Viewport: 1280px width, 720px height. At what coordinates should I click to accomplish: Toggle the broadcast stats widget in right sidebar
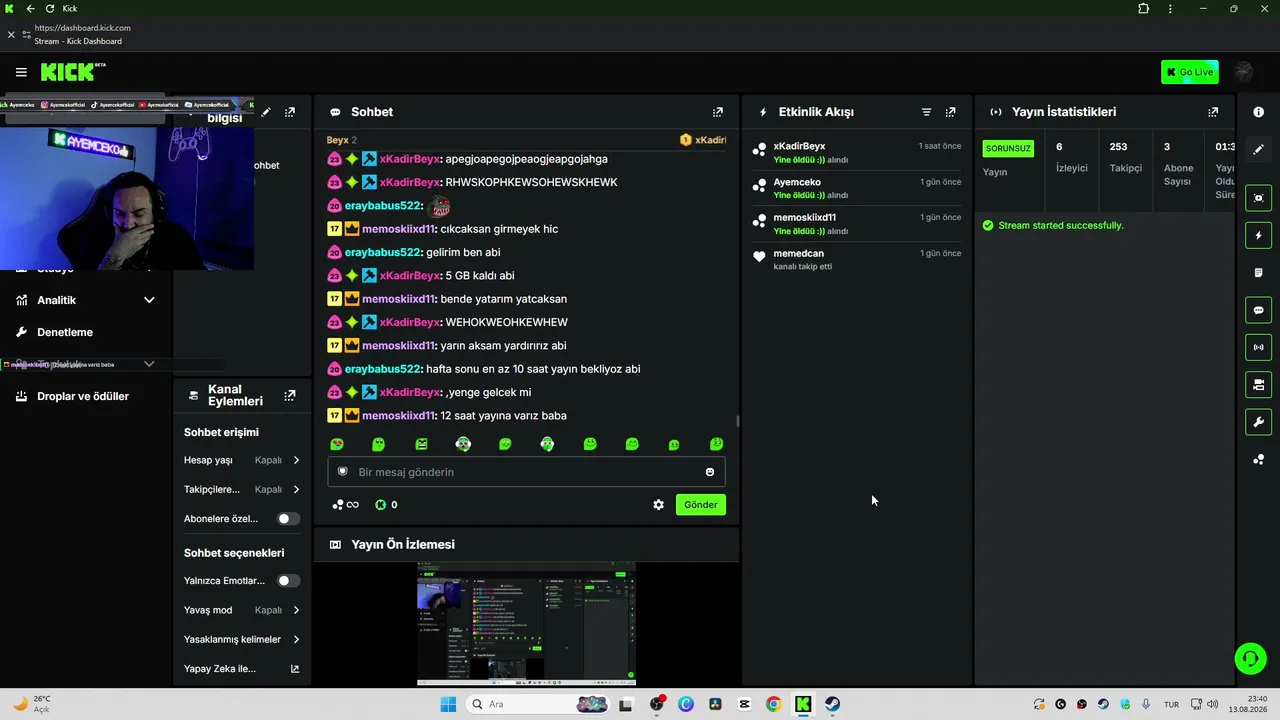point(1258,347)
